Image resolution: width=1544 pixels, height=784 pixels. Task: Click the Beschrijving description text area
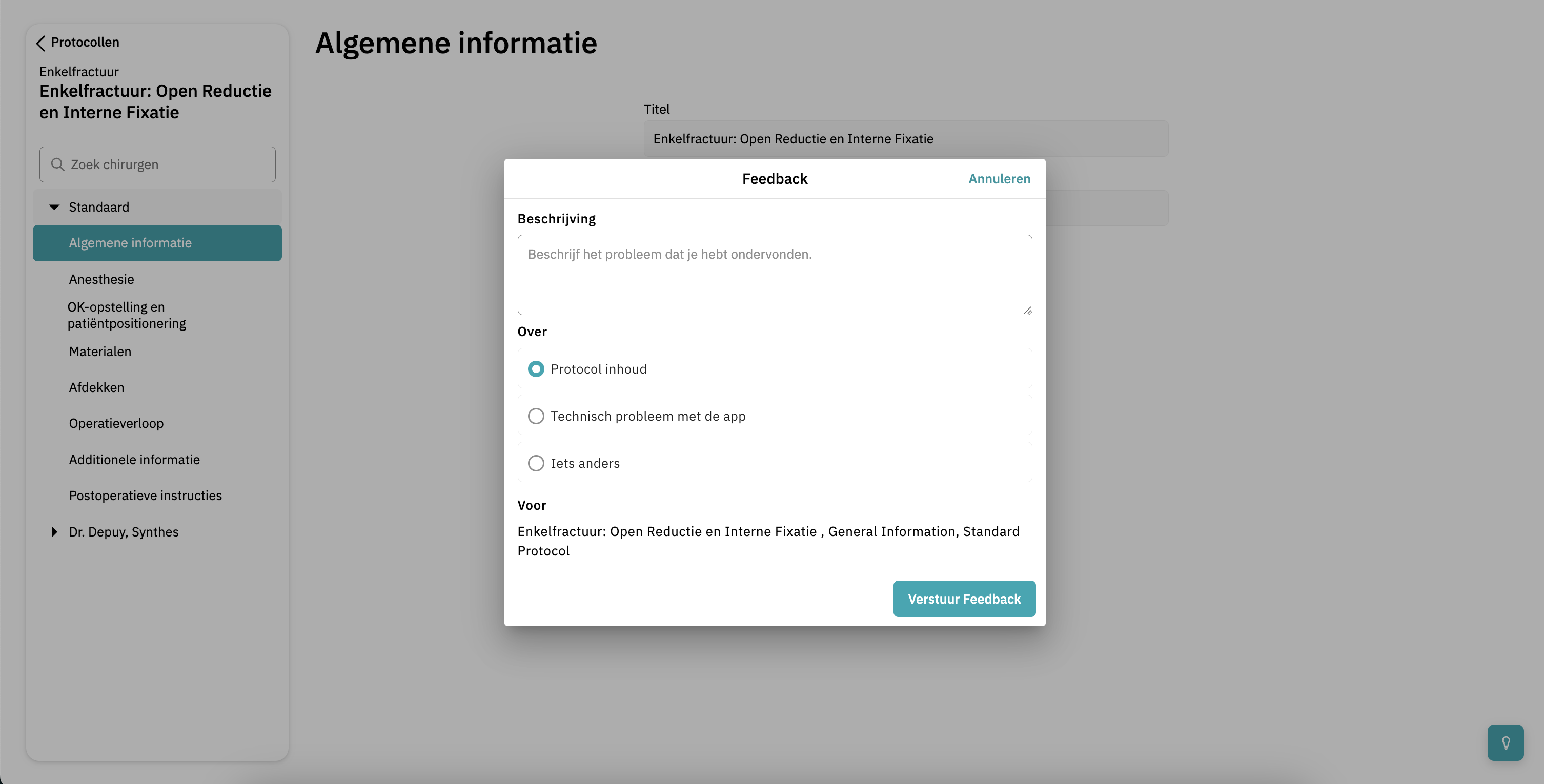pyautogui.click(x=775, y=275)
